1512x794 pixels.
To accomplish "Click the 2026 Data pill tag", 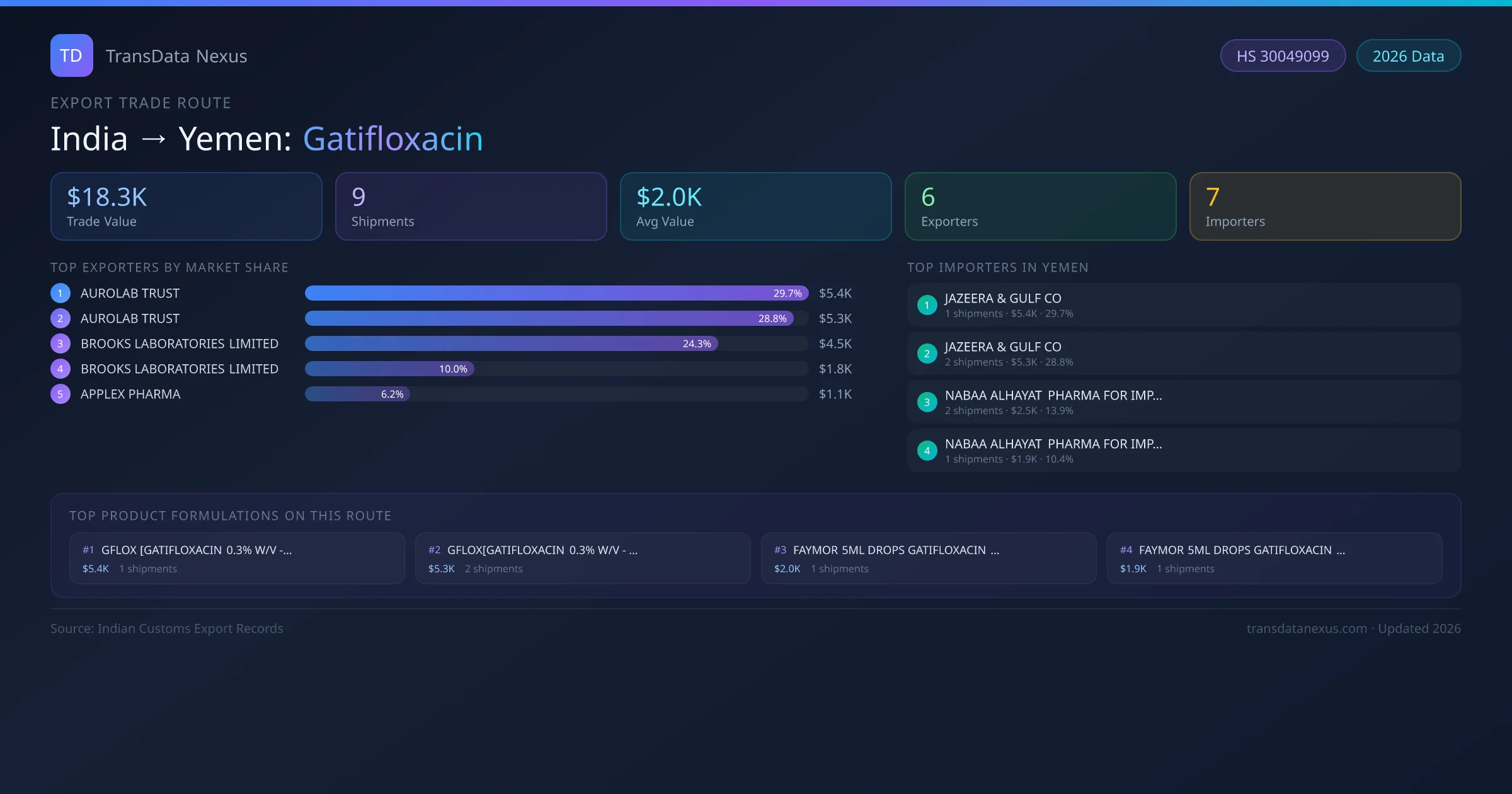I will pyautogui.click(x=1408, y=56).
